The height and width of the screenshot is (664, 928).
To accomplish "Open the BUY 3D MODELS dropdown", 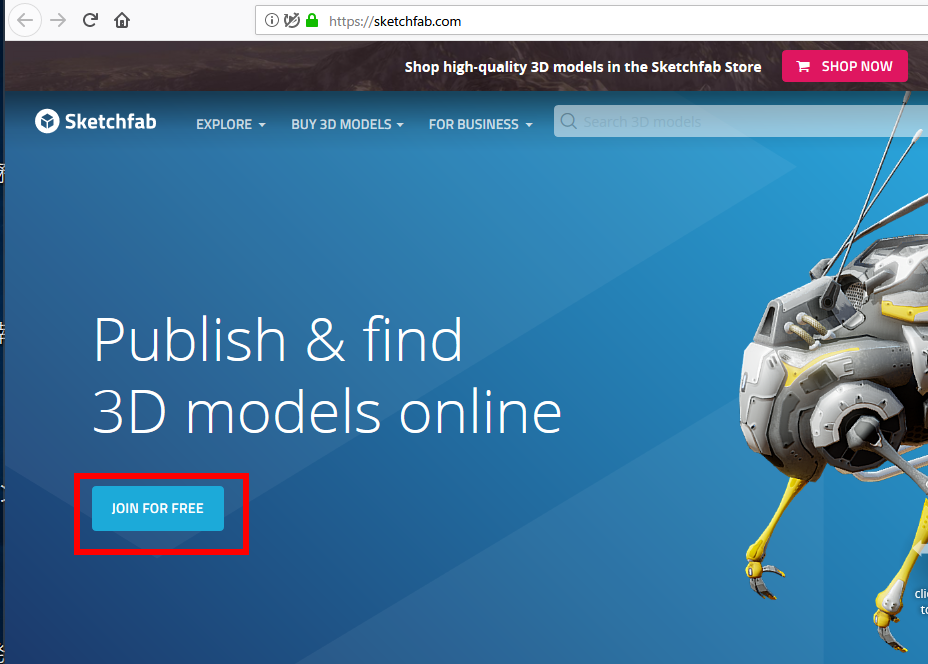I will [347, 124].
